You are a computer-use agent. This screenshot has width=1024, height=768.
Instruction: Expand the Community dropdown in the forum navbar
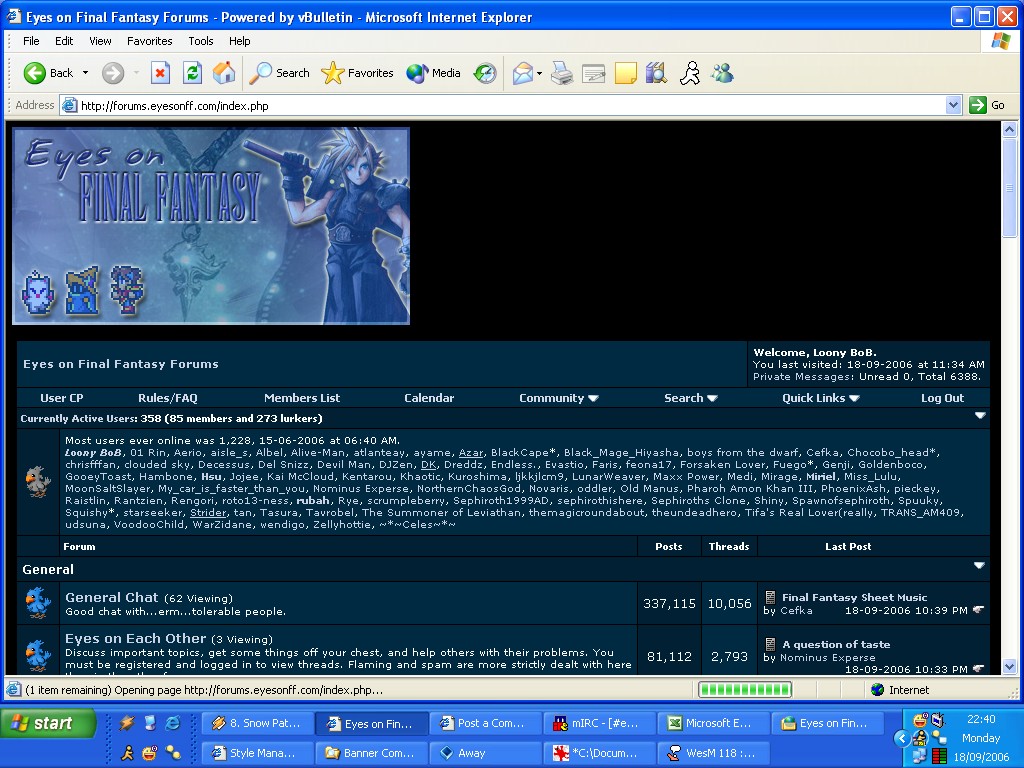pos(558,398)
